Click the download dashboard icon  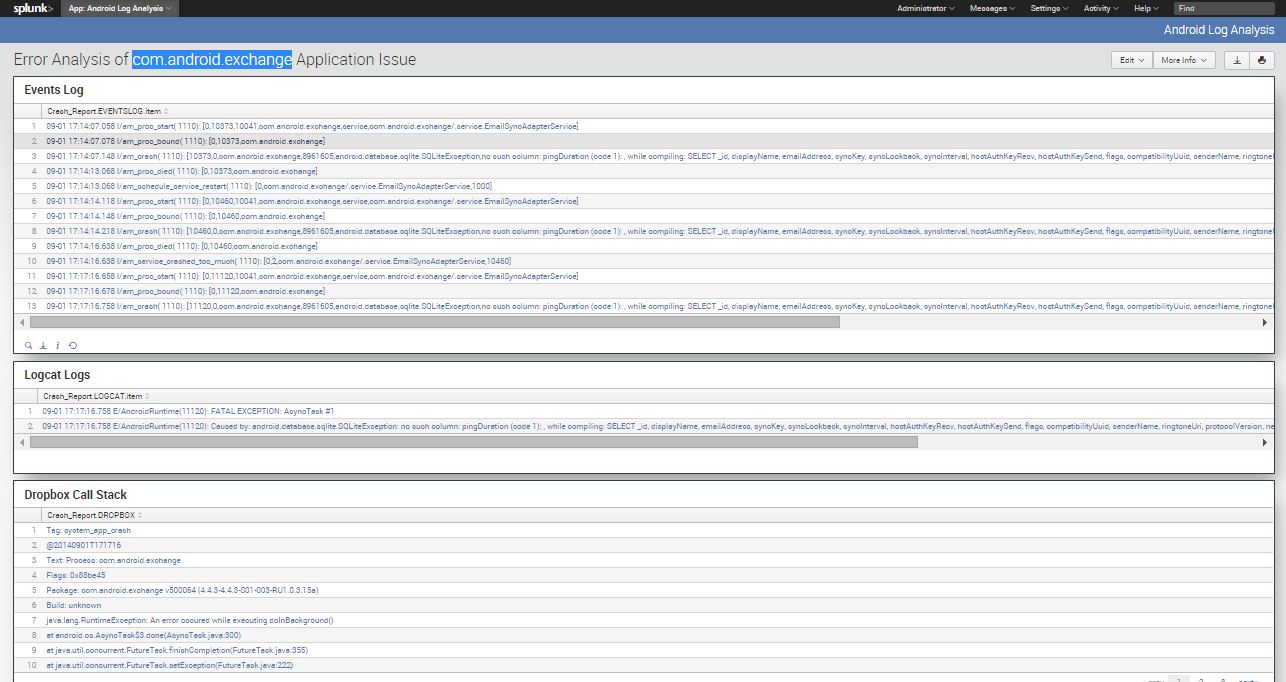click(1237, 60)
